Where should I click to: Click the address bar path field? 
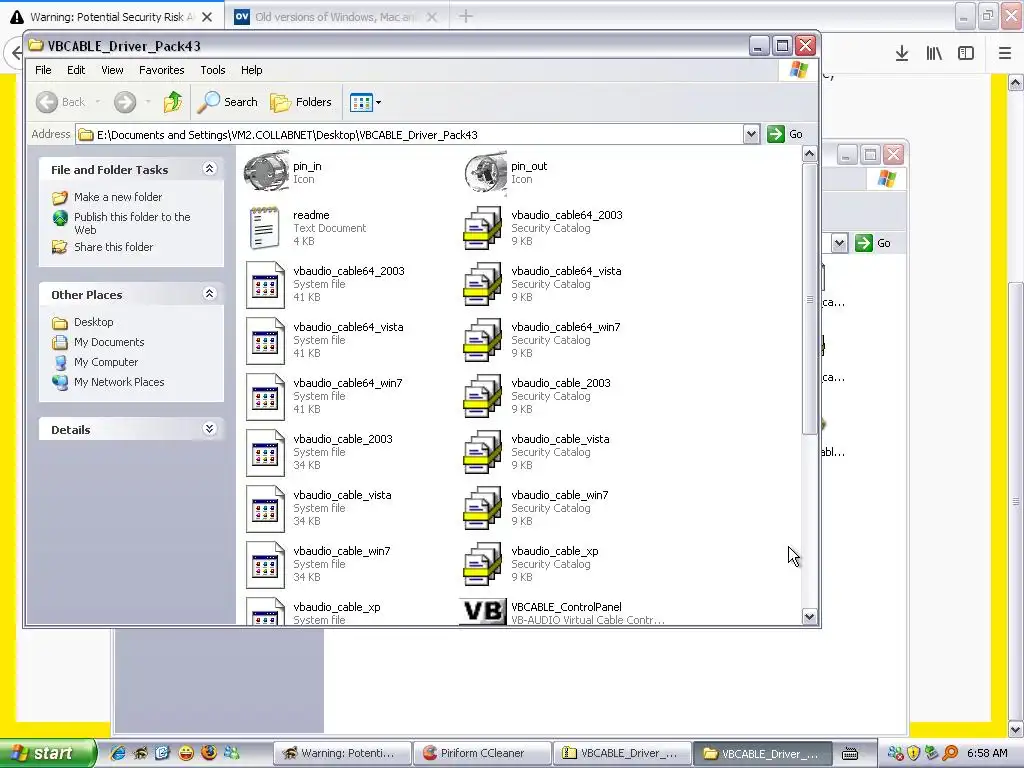(x=409, y=135)
